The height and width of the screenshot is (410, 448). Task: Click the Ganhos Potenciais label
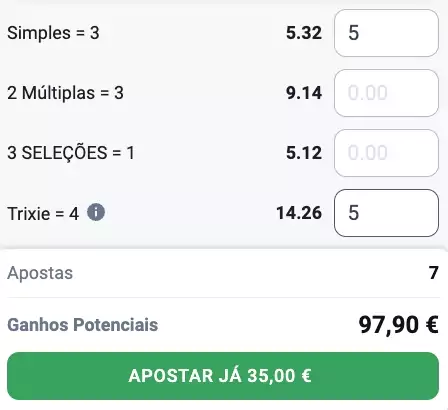[x=83, y=325]
